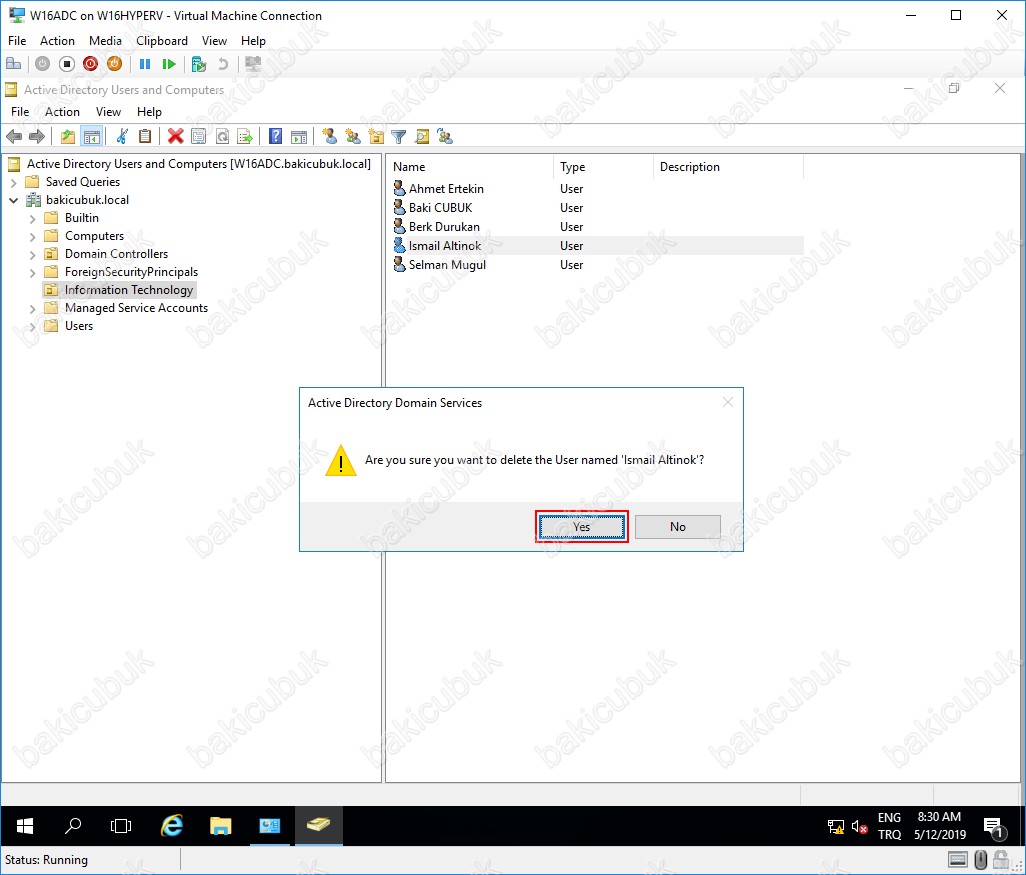Open the VM Connection View menu

(x=214, y=41)
